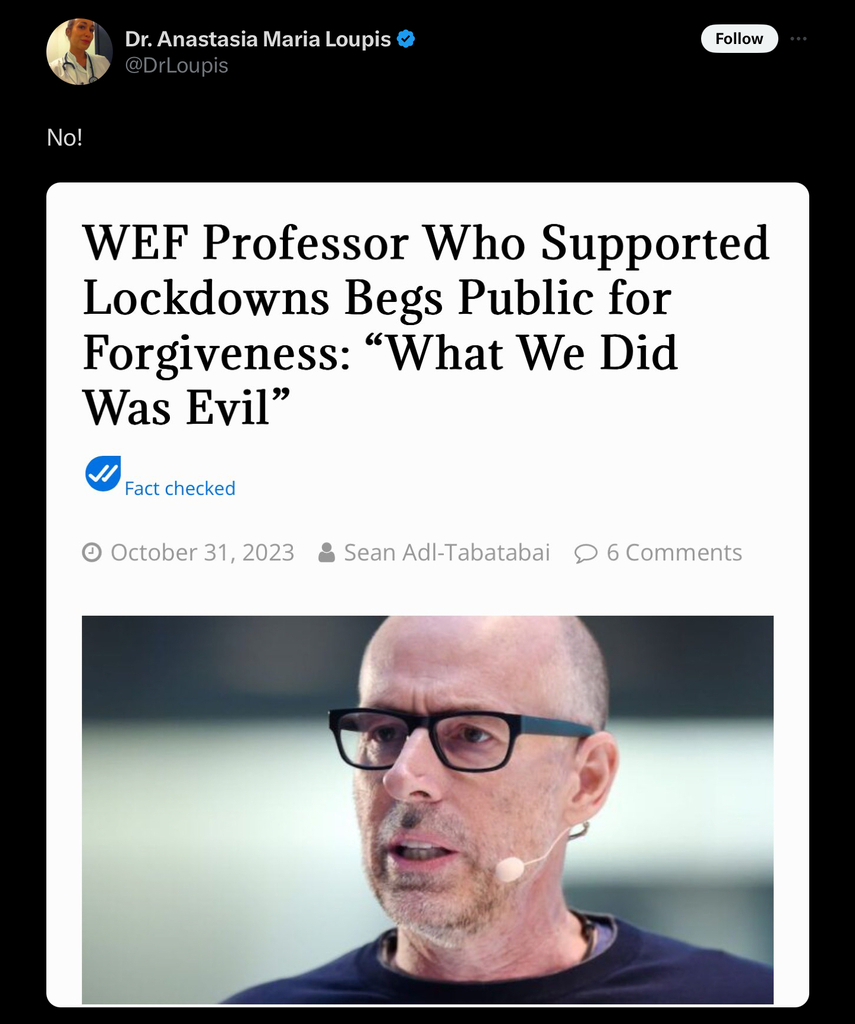
Task: Click the blue verified badge beside the name
Action: click(406, 39)
